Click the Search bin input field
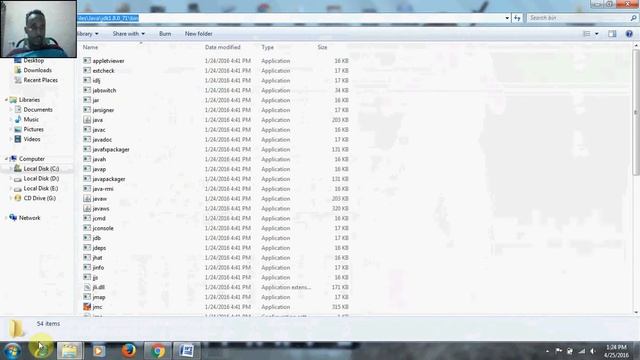The height and width of the screenshot is (360, 640). tap(579, 18)
